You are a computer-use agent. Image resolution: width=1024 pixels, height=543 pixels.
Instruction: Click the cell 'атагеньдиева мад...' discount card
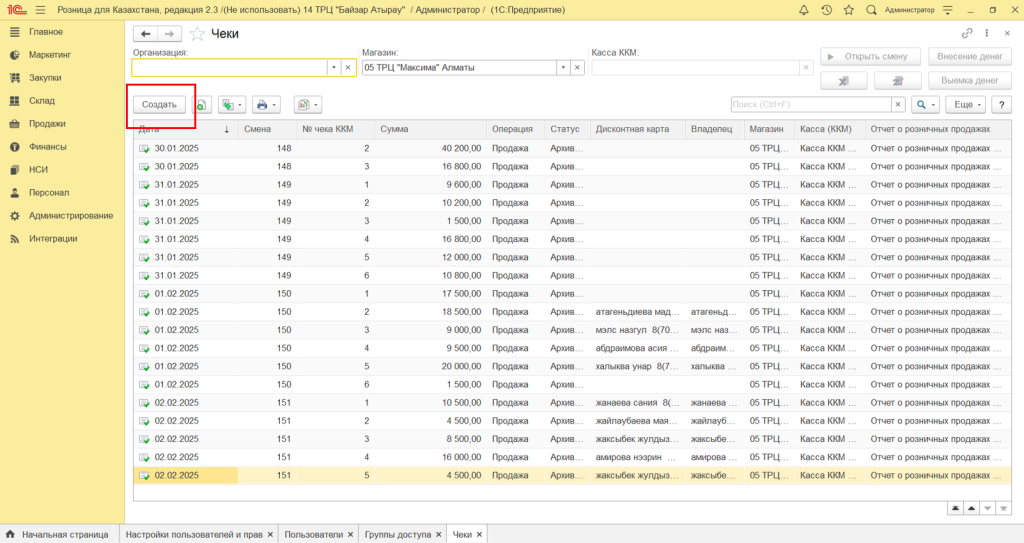(x=637, y=312)
